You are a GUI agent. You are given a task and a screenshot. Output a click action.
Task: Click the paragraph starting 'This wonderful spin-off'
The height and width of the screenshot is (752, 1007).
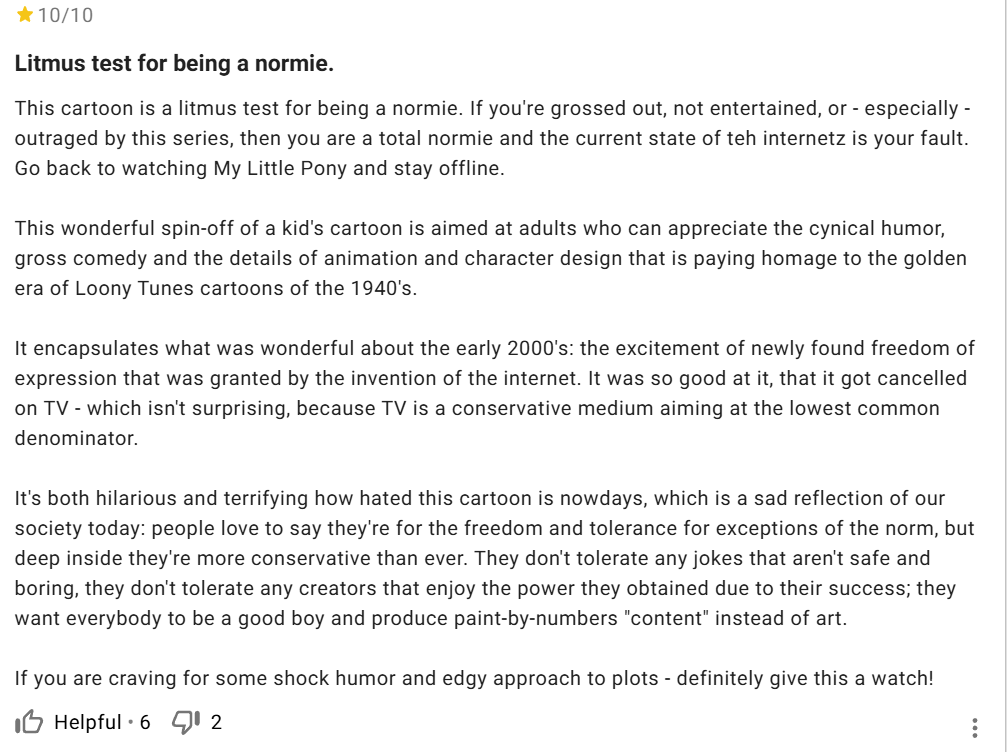490,258
